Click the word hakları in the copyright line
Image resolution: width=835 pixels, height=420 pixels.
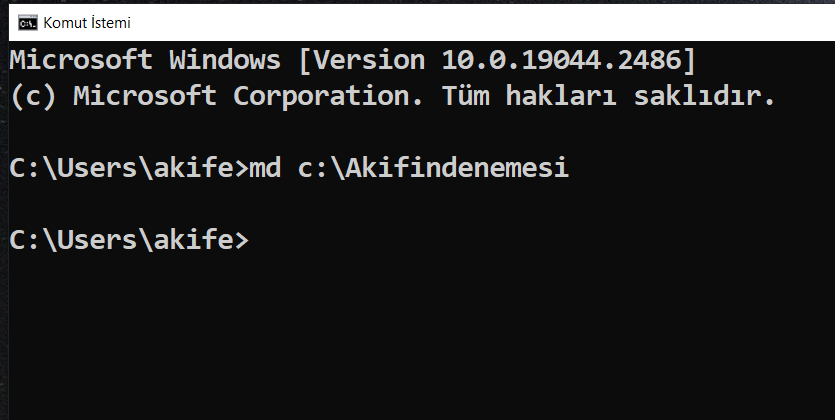(x=561, y=96)
